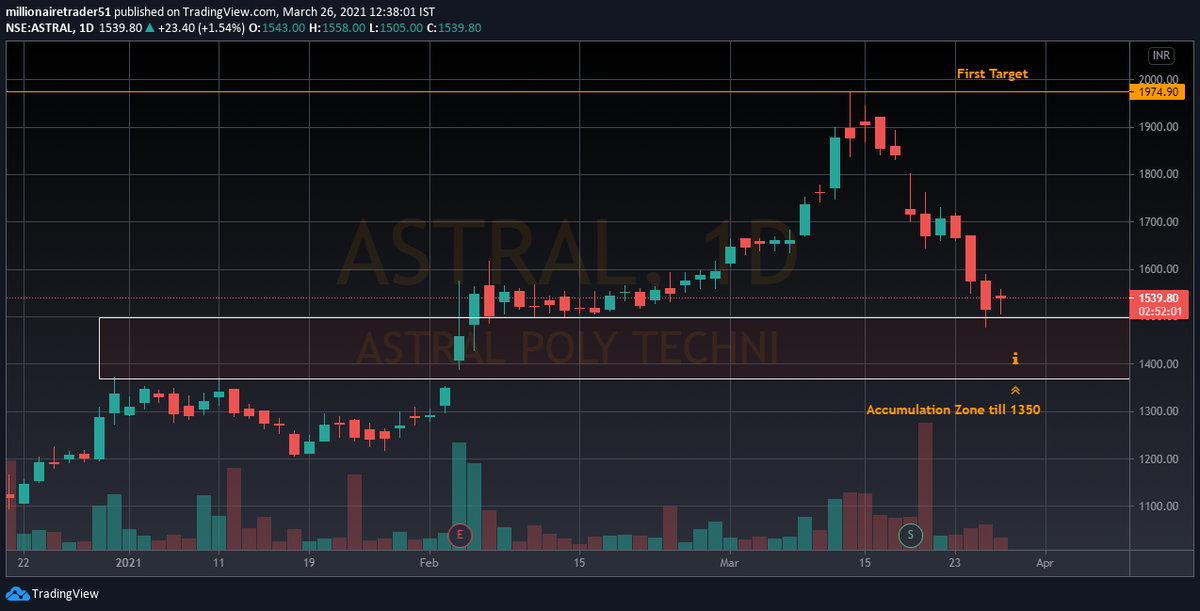Click the split 'S' marker icon
Image resolution: width=1200 pixels, height=611 pixels.
(910, 534)
